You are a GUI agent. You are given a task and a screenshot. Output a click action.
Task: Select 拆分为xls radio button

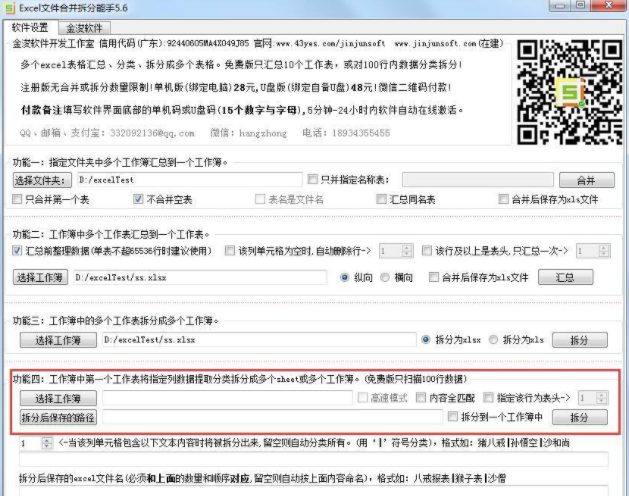[x=493, y=339]
